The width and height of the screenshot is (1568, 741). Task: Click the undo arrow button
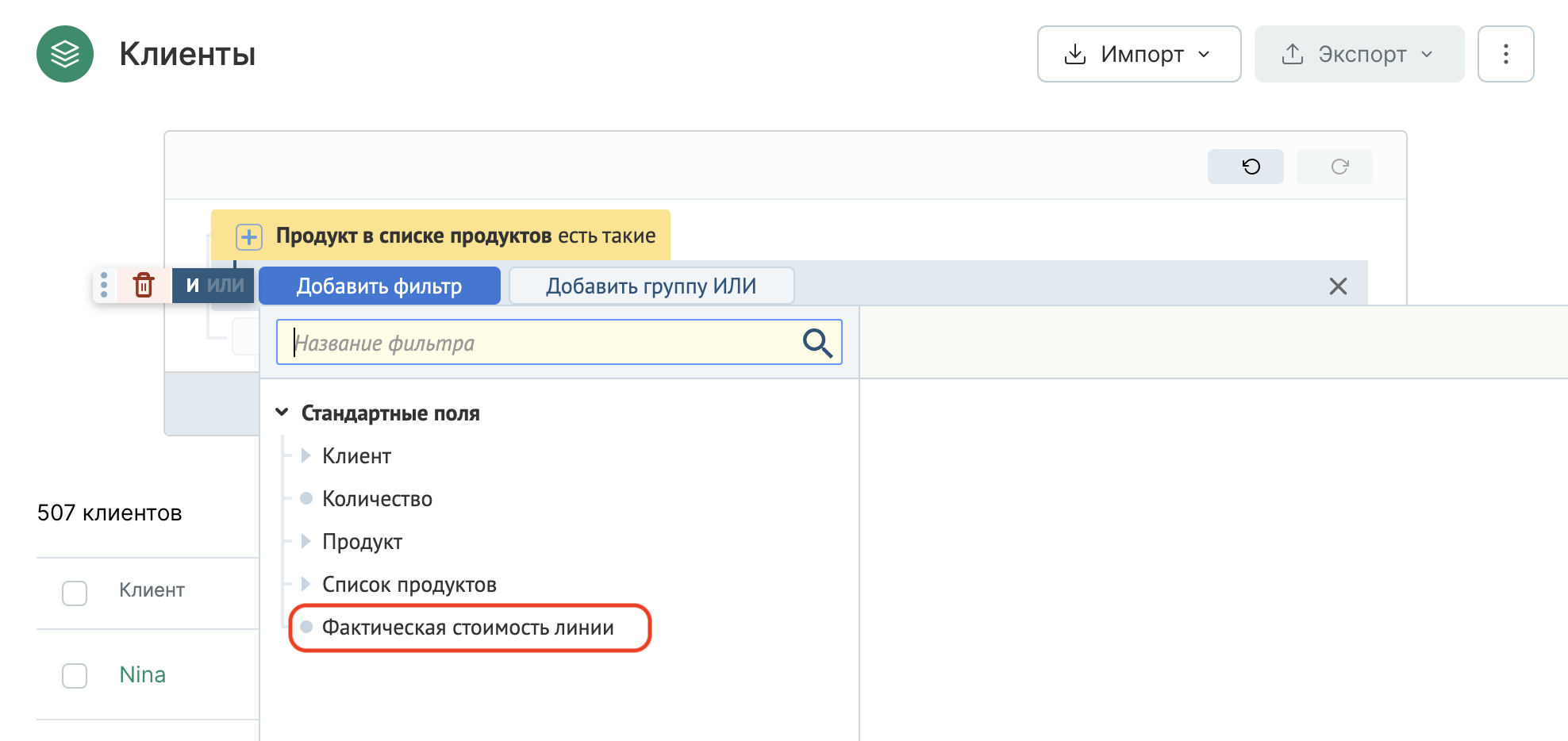coord(1245,167)
